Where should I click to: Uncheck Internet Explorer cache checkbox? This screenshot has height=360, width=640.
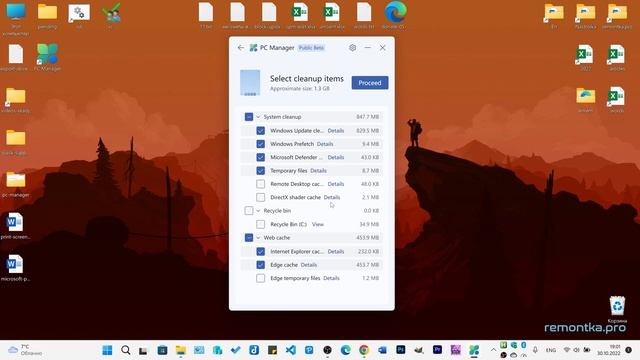pos(260,251)
